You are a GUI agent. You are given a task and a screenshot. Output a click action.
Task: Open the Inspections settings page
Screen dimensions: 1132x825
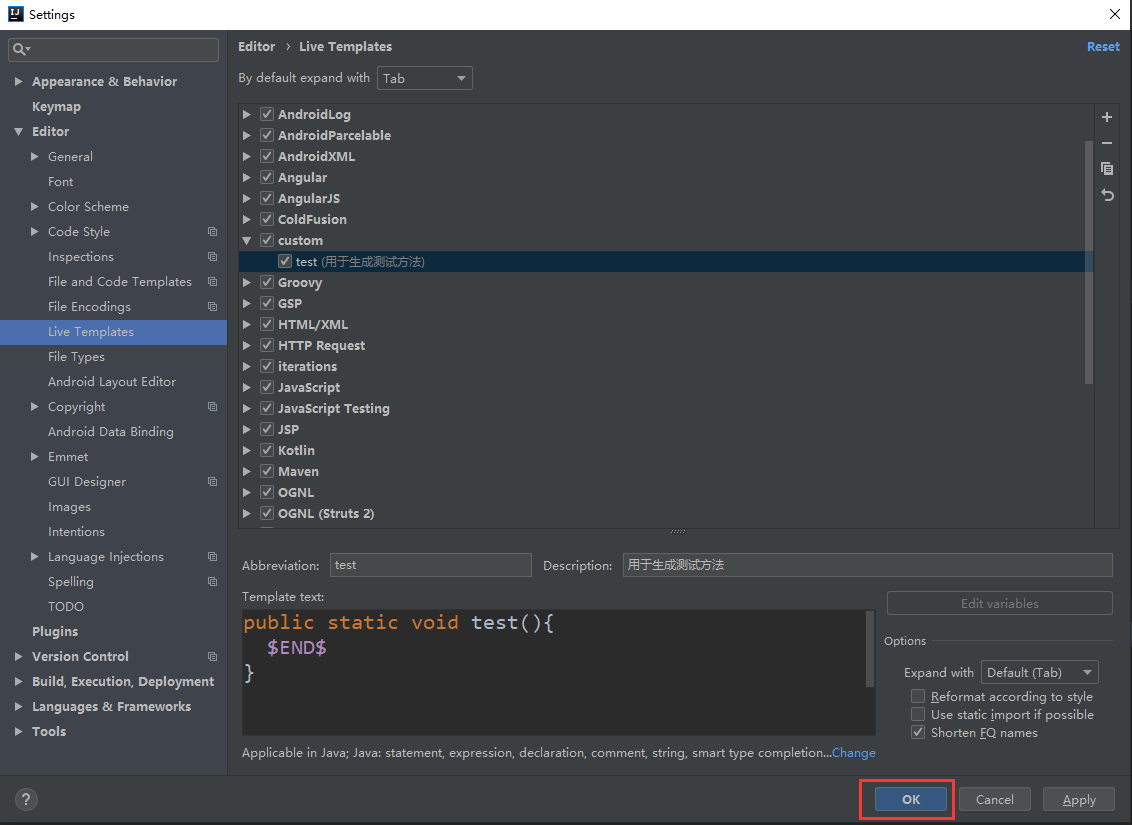[81, 257]
